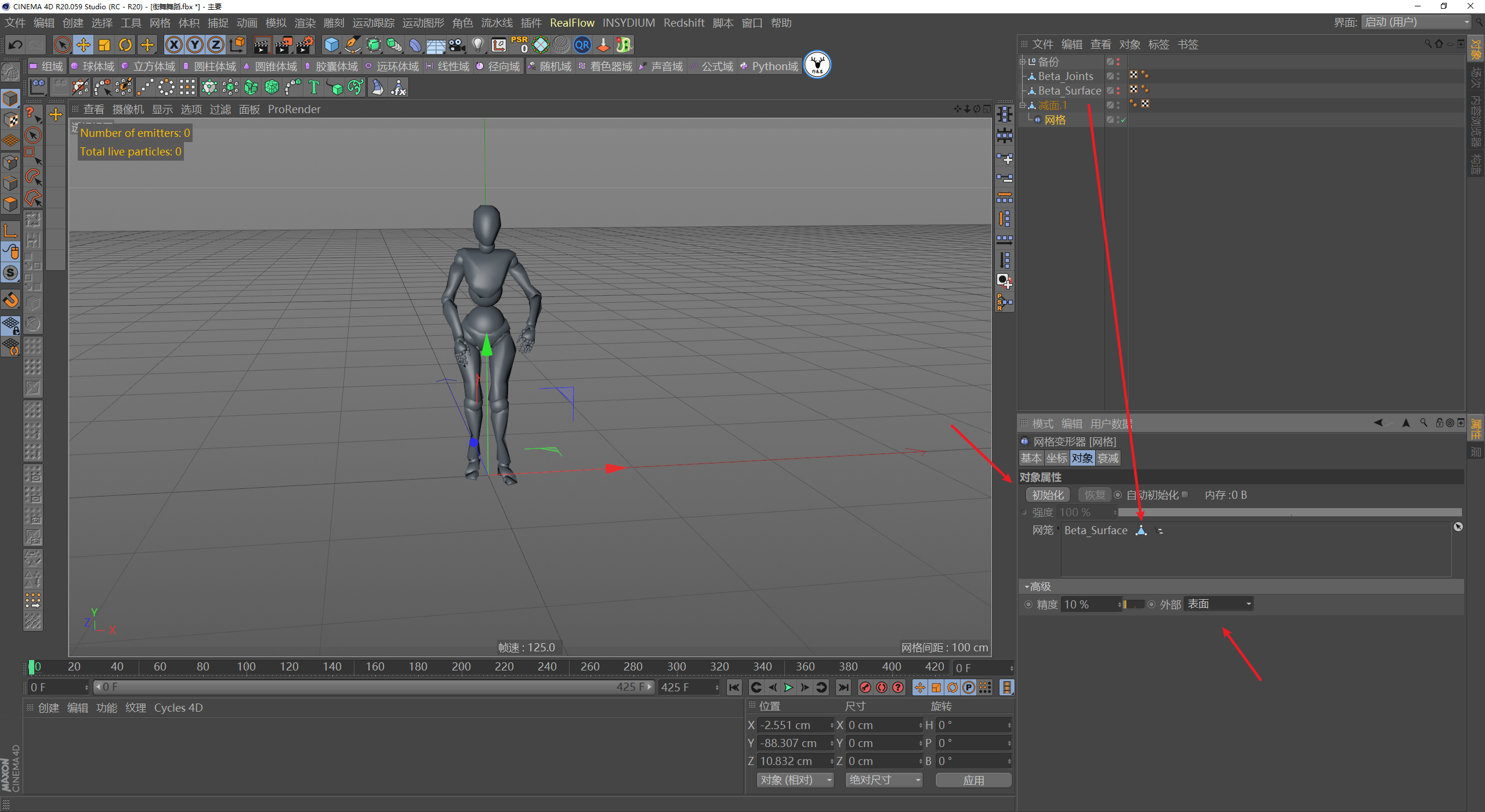Click the Scale tool icon
The width and height of the screenshot is (1485, 812).
(104, 45)
